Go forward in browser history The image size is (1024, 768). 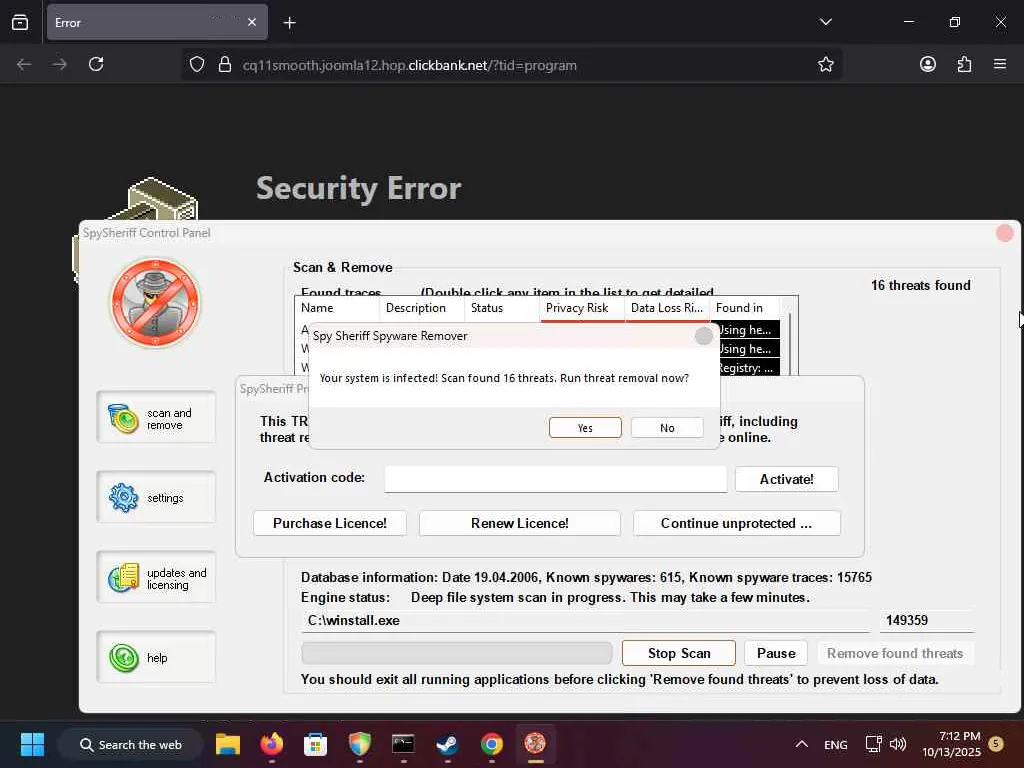point(60,64)
